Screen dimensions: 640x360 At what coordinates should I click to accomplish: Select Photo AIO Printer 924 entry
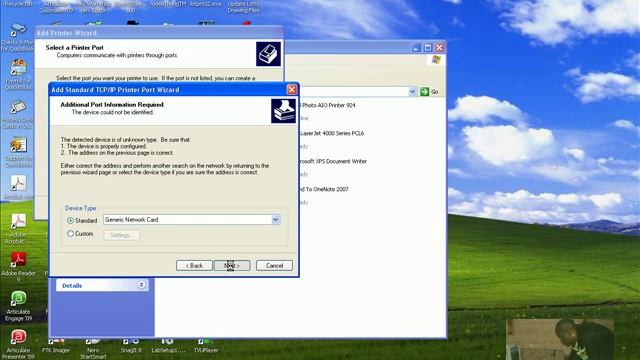coord(328,105)
